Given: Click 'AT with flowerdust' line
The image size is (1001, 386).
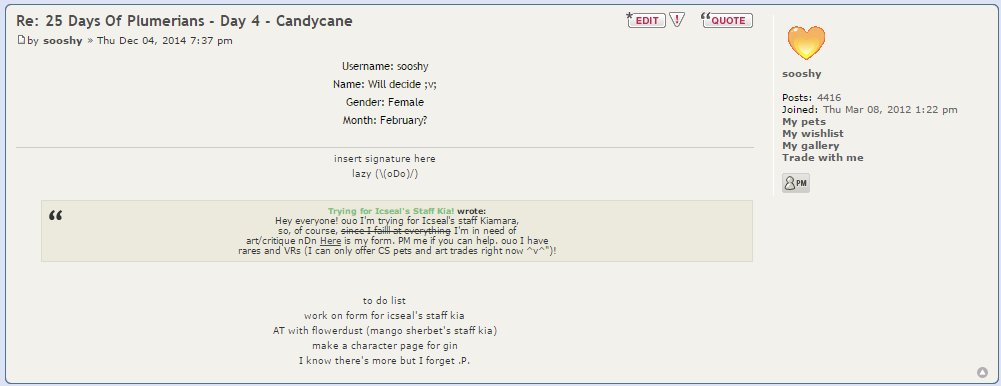Looking at the screenshot, I should [384, 331].
